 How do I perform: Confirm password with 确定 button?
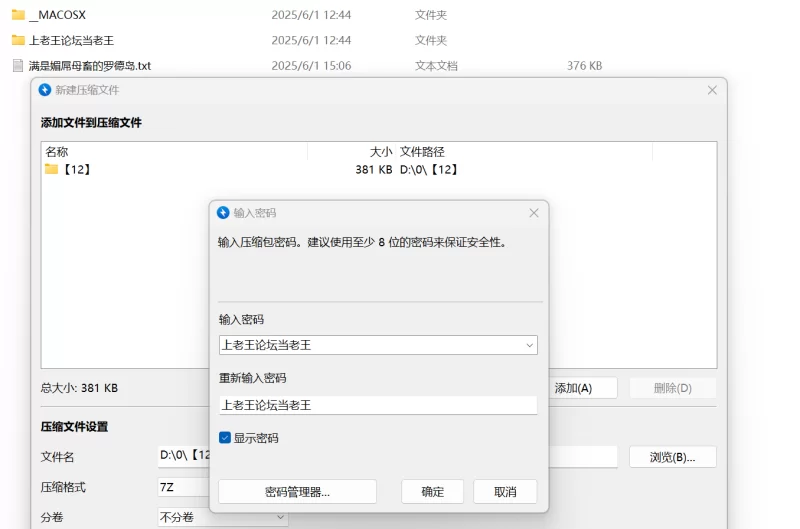433,492
